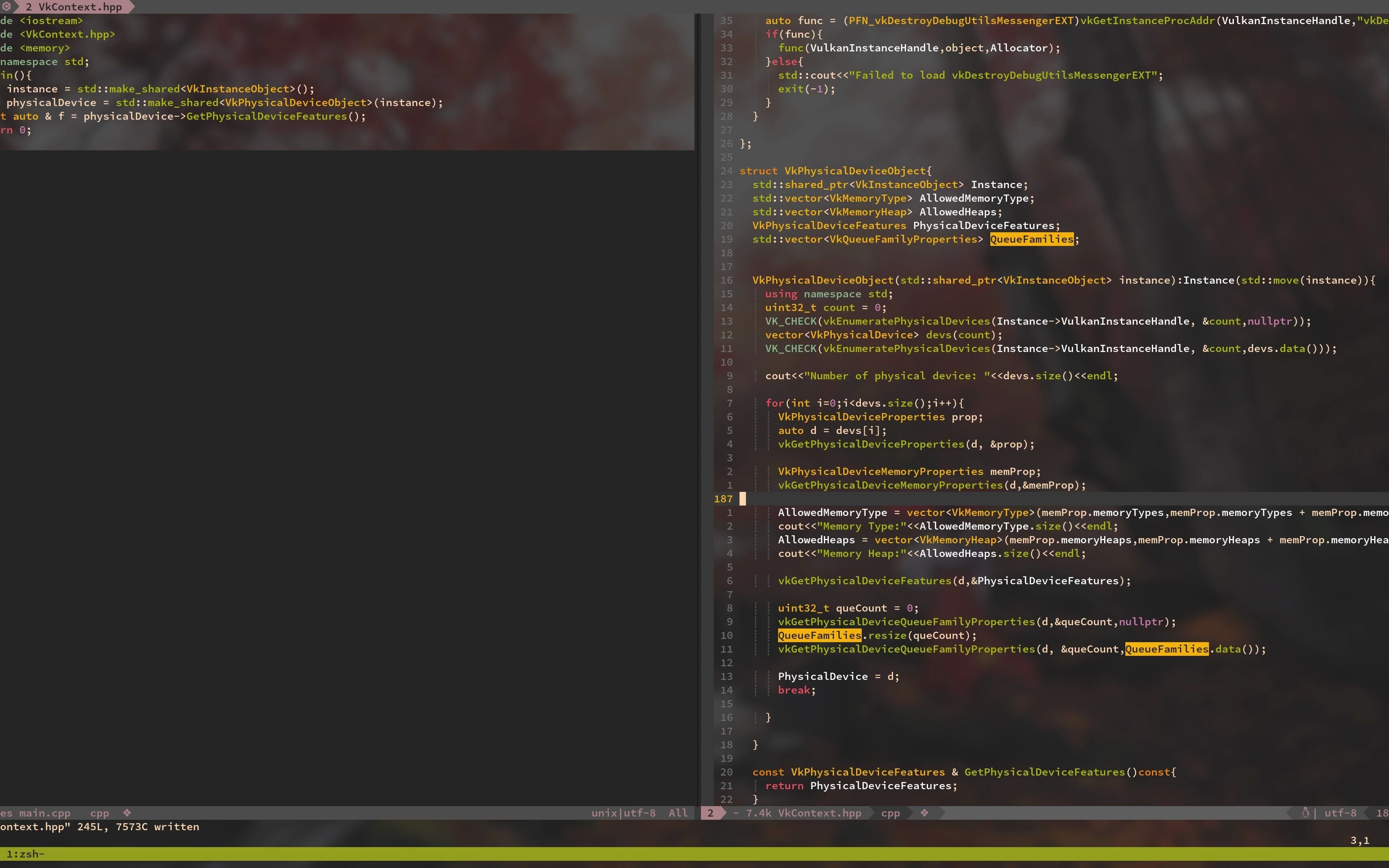Screen dimensions: 1389x868
Task: Select the VkContext.hpp buffer tab
Action: point(75,7)
